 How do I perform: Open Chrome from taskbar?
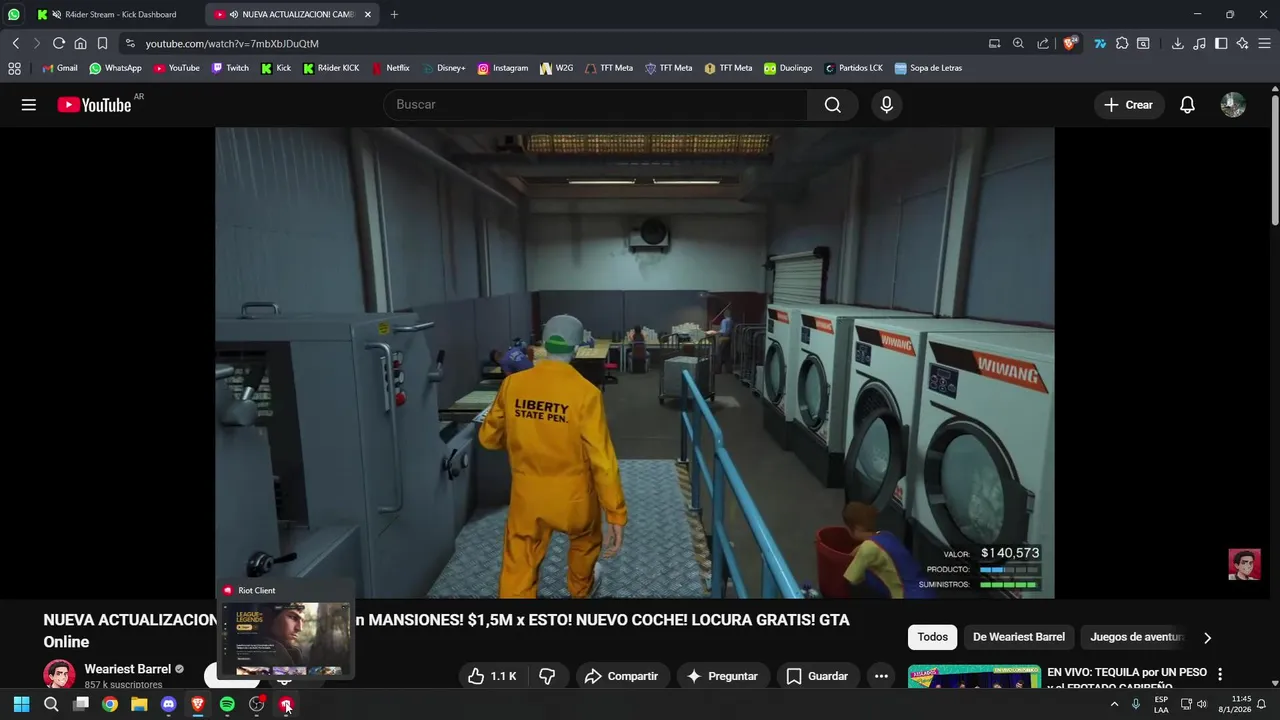[x=110, y=705]
